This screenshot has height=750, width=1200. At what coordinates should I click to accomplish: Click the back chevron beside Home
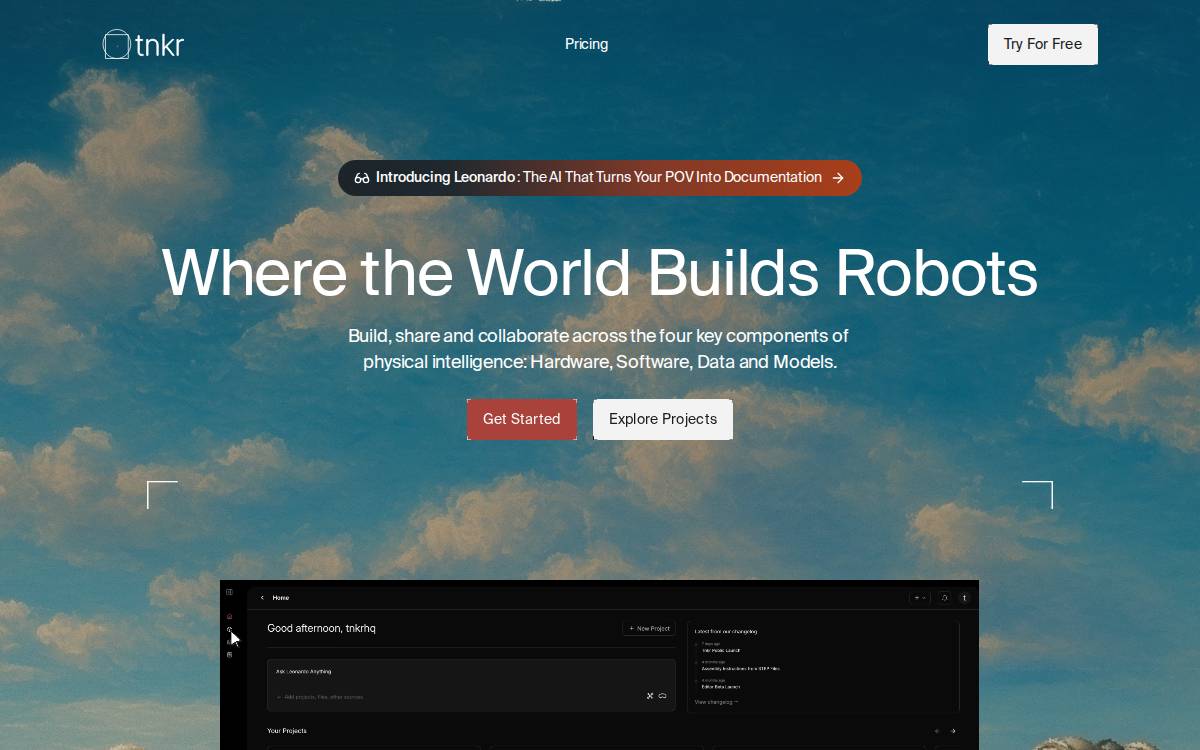262,598
